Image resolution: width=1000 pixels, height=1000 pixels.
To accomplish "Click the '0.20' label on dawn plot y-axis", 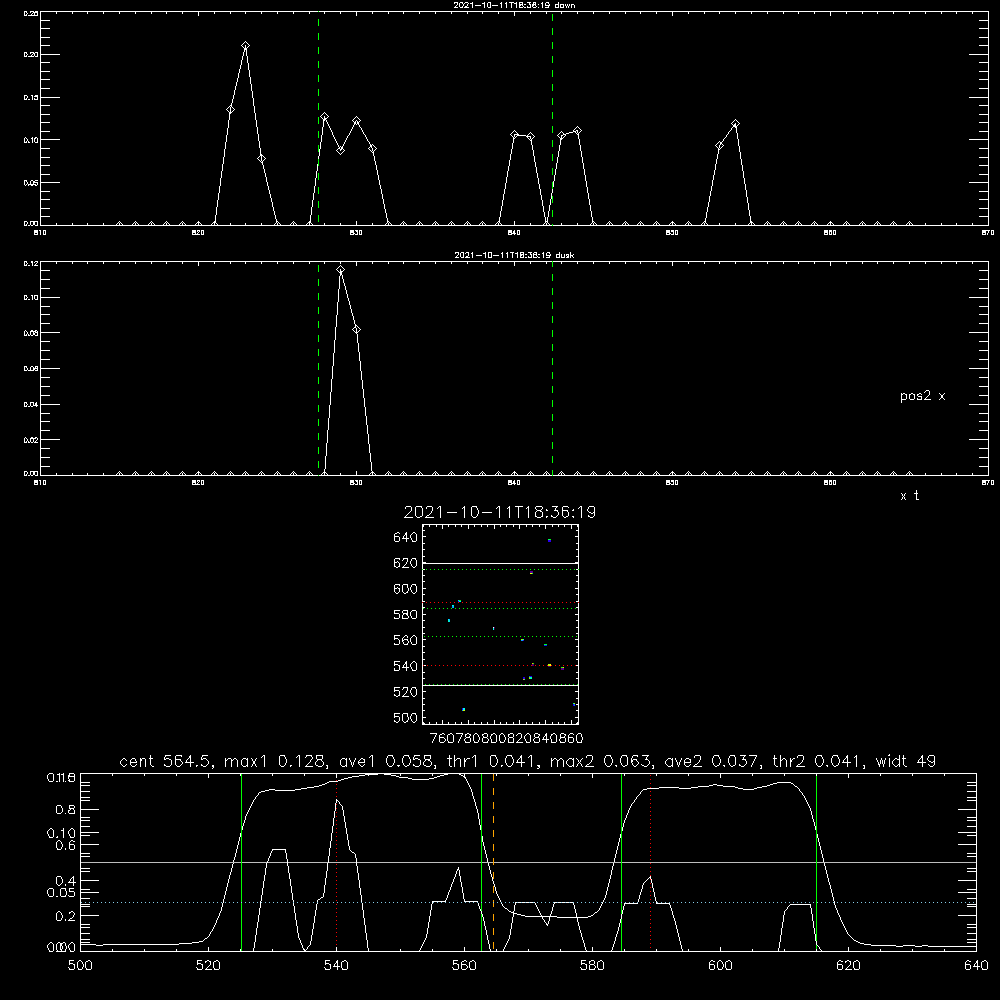I will (31, 55).
